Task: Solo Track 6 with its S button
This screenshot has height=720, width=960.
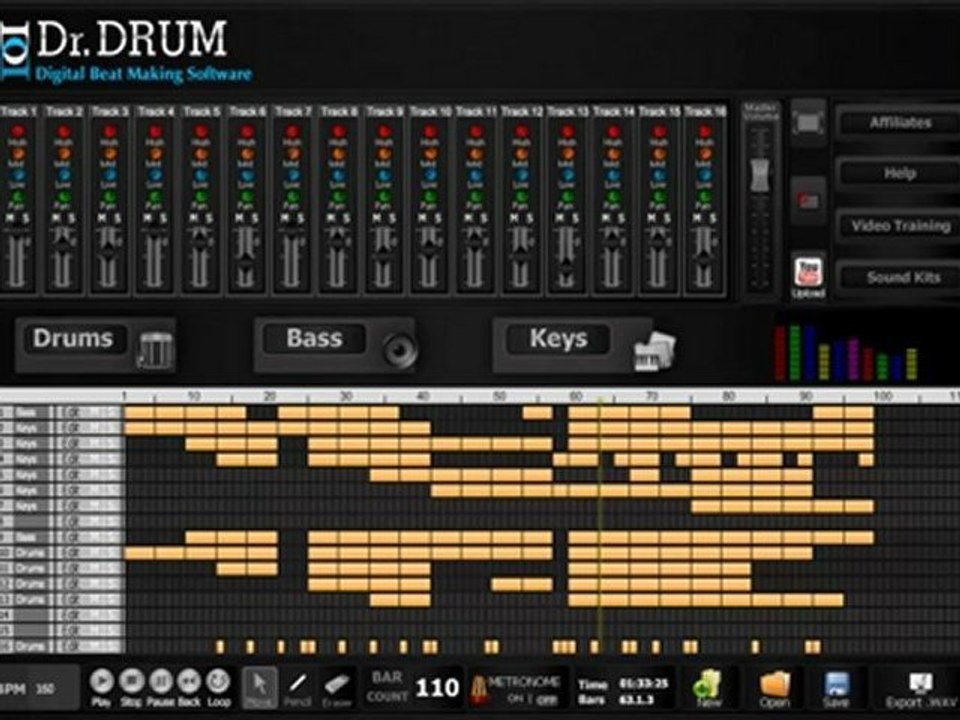Action: click(255, 219)
